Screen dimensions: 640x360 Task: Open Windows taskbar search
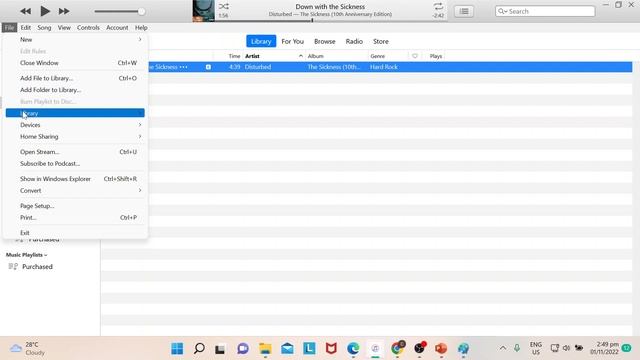pyautogui.click(x=199, y=349)
